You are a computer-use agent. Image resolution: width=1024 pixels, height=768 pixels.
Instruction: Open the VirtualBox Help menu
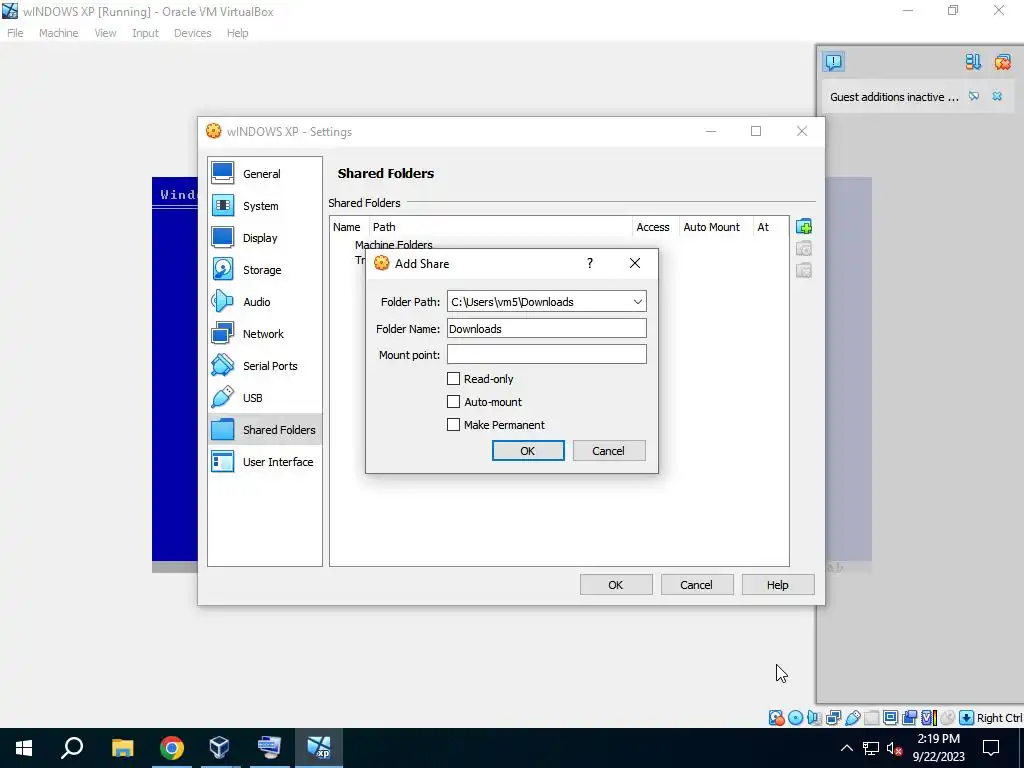(x=238, y=33)
